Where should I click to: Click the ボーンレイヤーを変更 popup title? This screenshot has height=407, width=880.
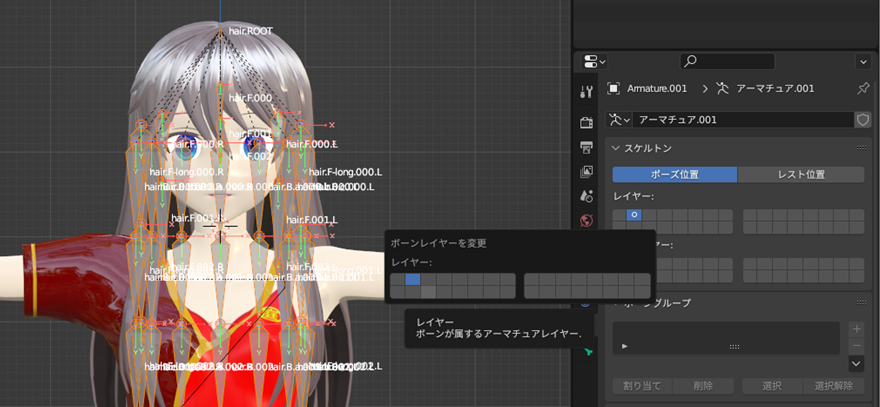click(x=438, y=244)
